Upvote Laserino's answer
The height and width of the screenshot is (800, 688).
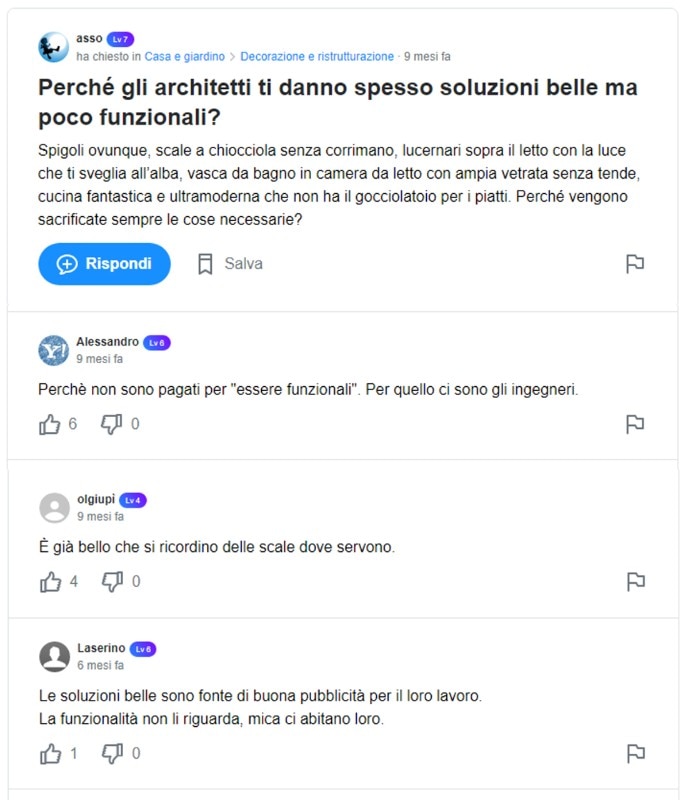tap(50, 753)
